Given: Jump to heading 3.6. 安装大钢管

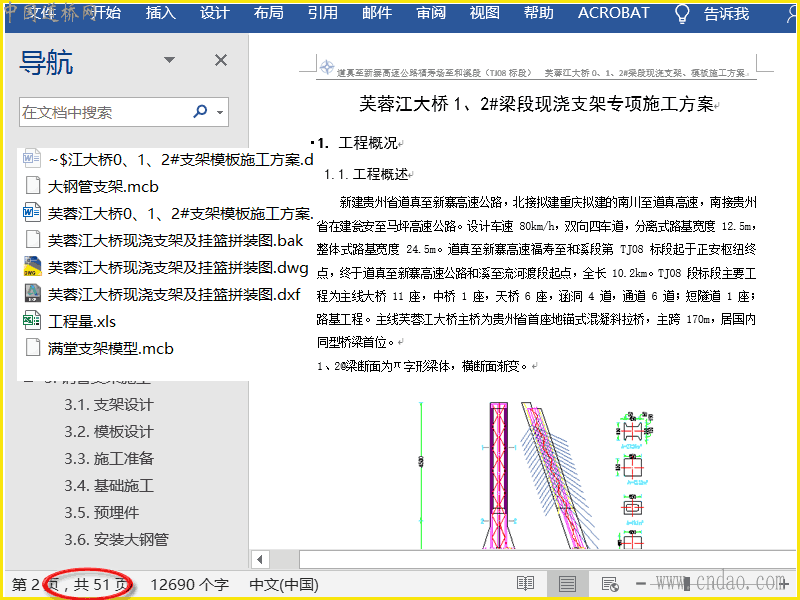Looking at the screenshot, I should tap(116, 540).
